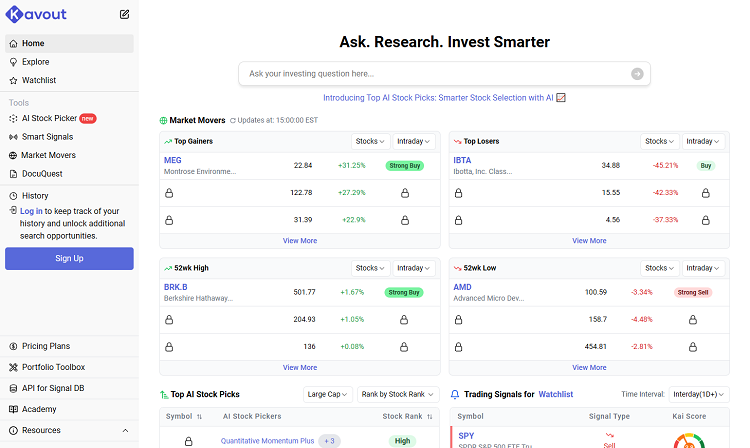Open Stocks dropdown in 52wk High
This screenshot has height=448, width=750.
(370, 268)
